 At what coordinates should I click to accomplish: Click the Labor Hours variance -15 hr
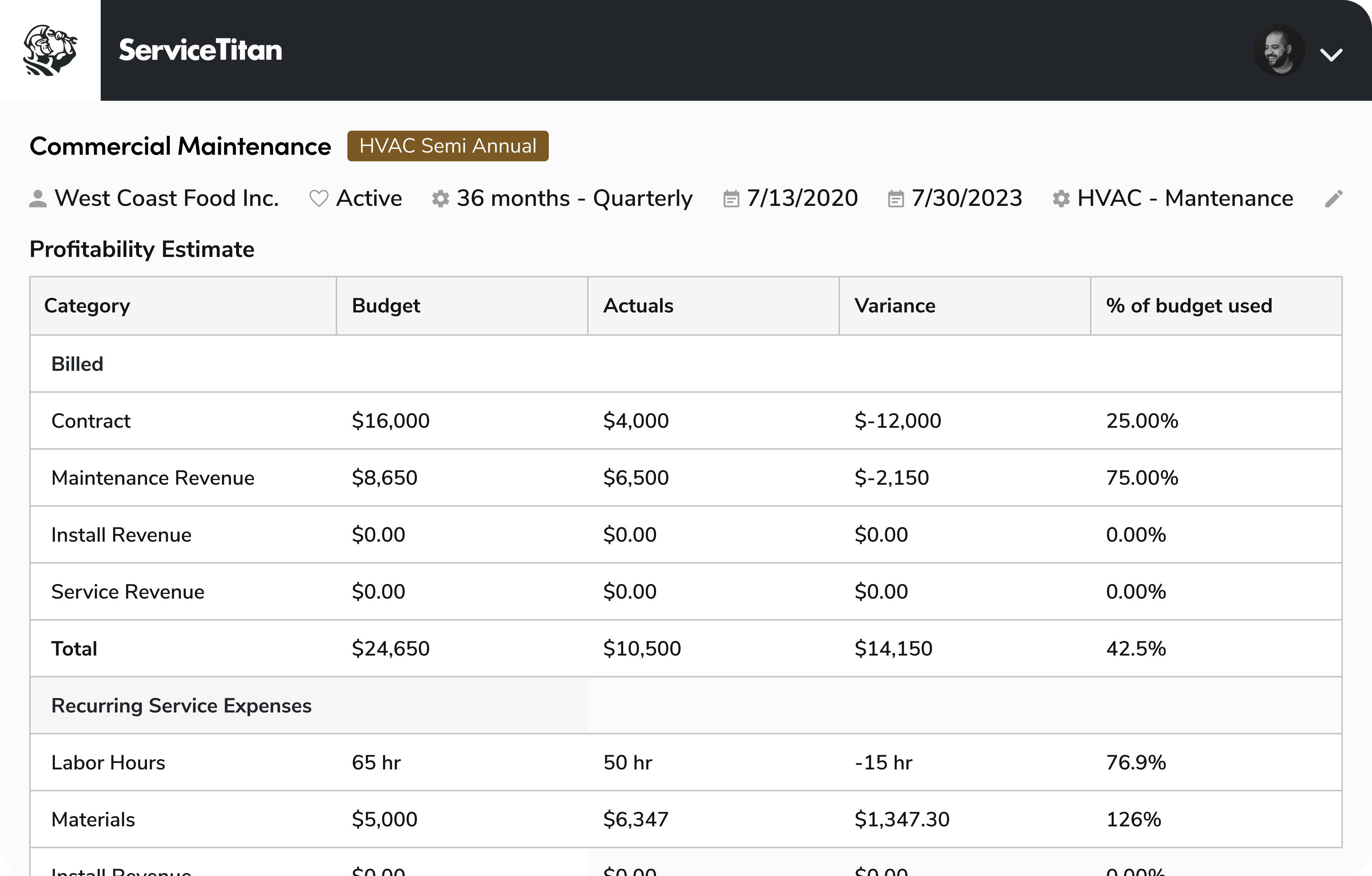[x=884, y=762]
